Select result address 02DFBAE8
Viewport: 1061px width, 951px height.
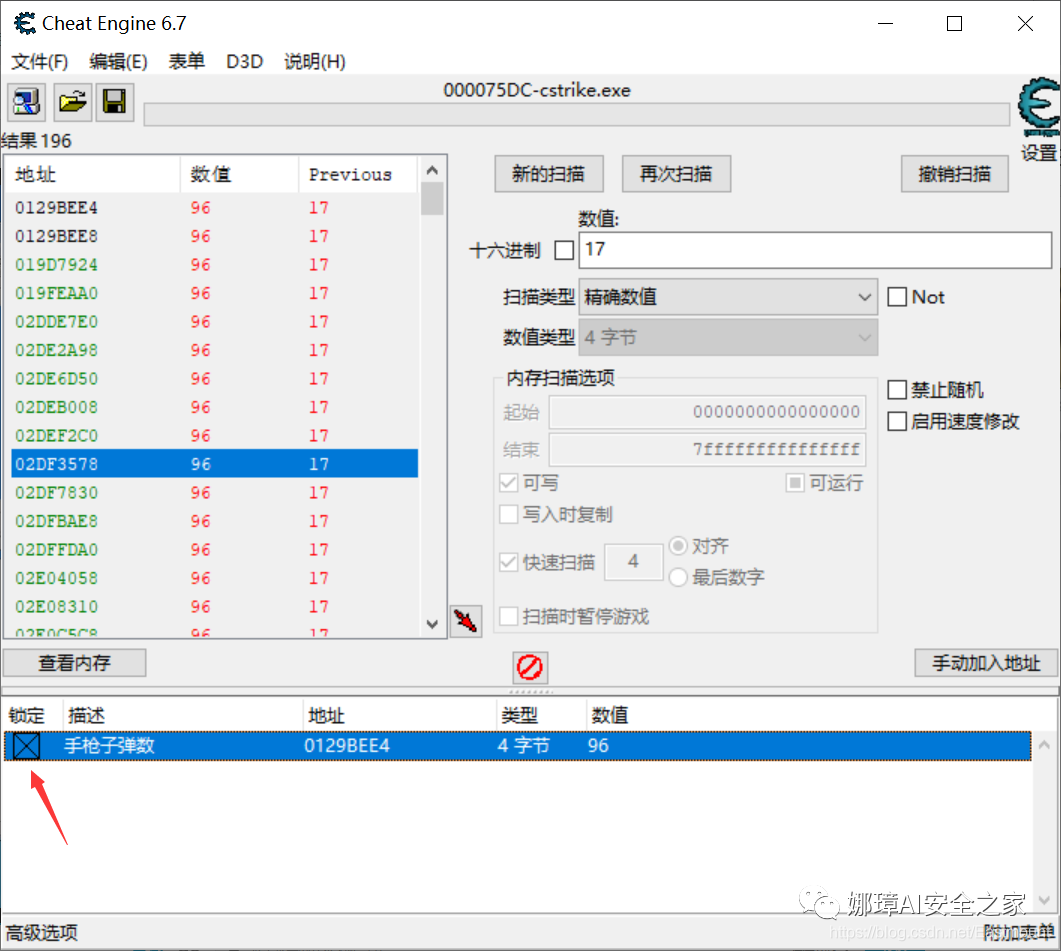[56, 521]
